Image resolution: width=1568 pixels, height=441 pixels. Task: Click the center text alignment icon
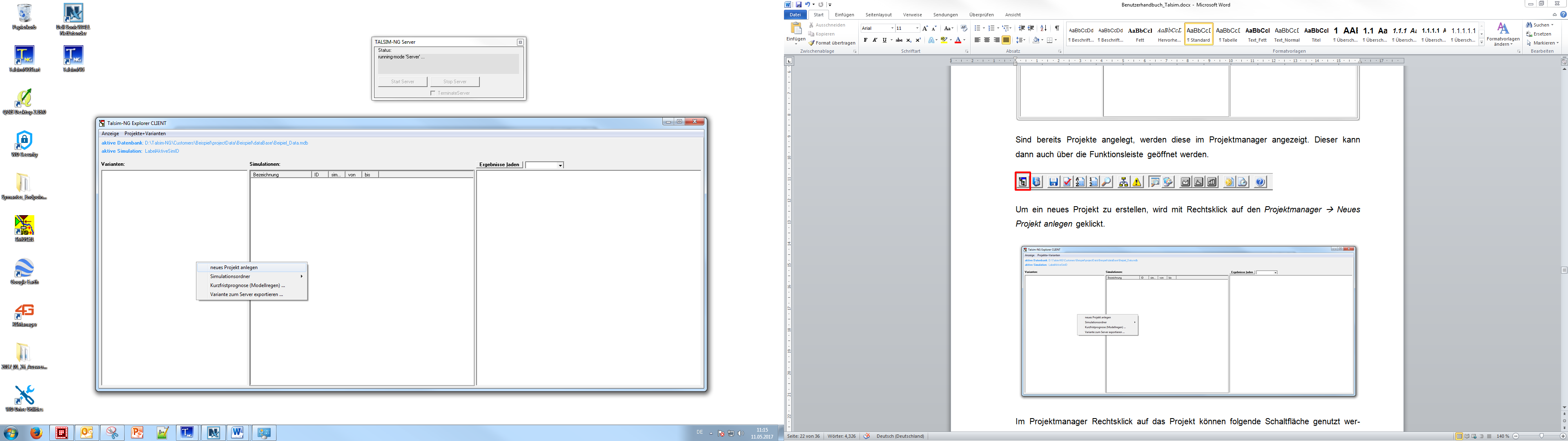point(987,40)
